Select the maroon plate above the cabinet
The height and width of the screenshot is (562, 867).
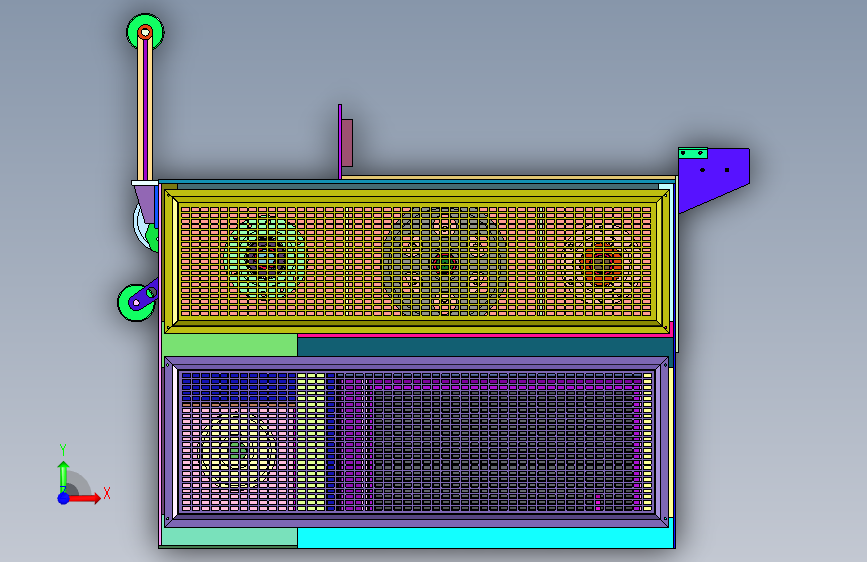pos(347,143)
